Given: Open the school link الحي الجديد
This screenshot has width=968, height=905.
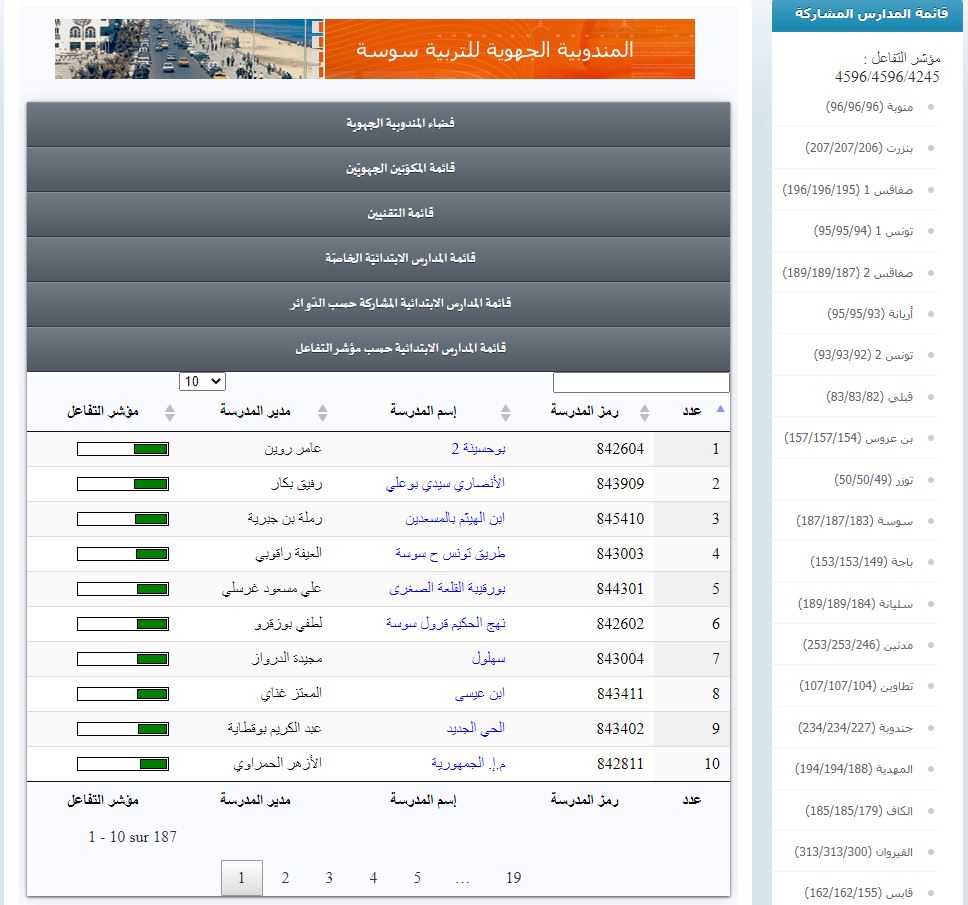Looking at the screenshot, I should (476, 728).
